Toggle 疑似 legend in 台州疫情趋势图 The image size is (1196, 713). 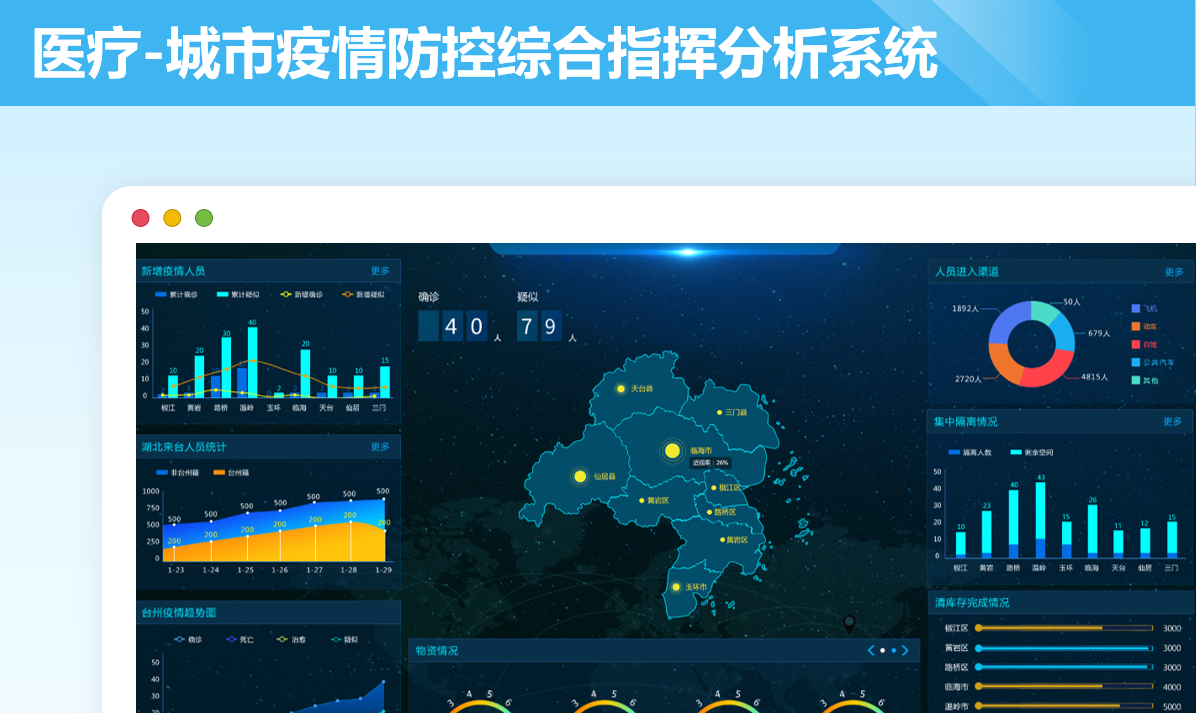(345, 640)
